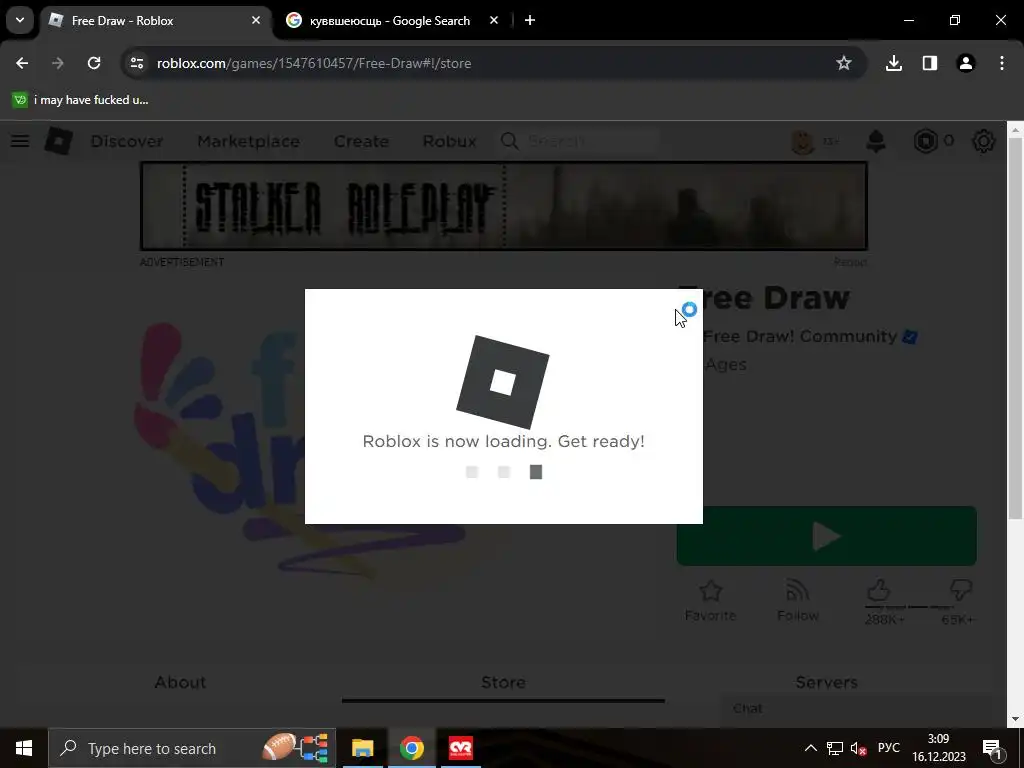The height and width of the screenshot is (768, 1024).
Task: Open the red recorder app in taskbar
Action: [x=461, y=748]
